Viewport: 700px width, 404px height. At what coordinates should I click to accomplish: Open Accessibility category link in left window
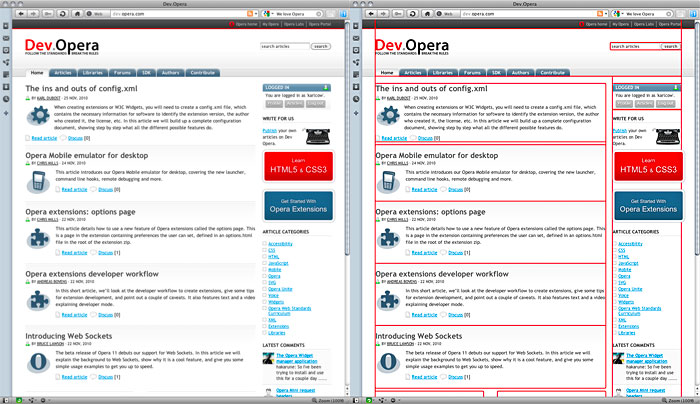click(x=280, y=244)
